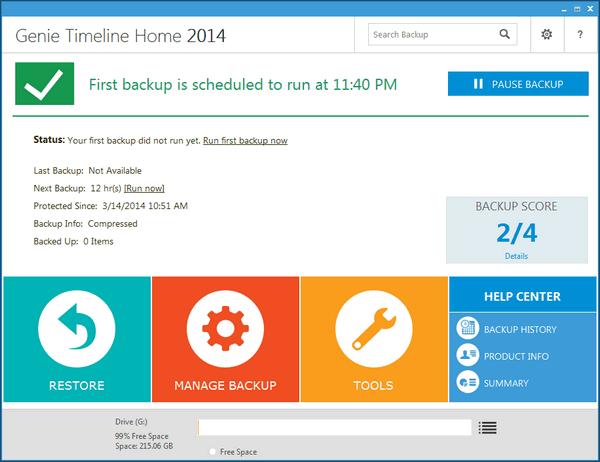Click the BACKUP SCORE heading
The image size is (600, 462).
(x=516, y=206)
